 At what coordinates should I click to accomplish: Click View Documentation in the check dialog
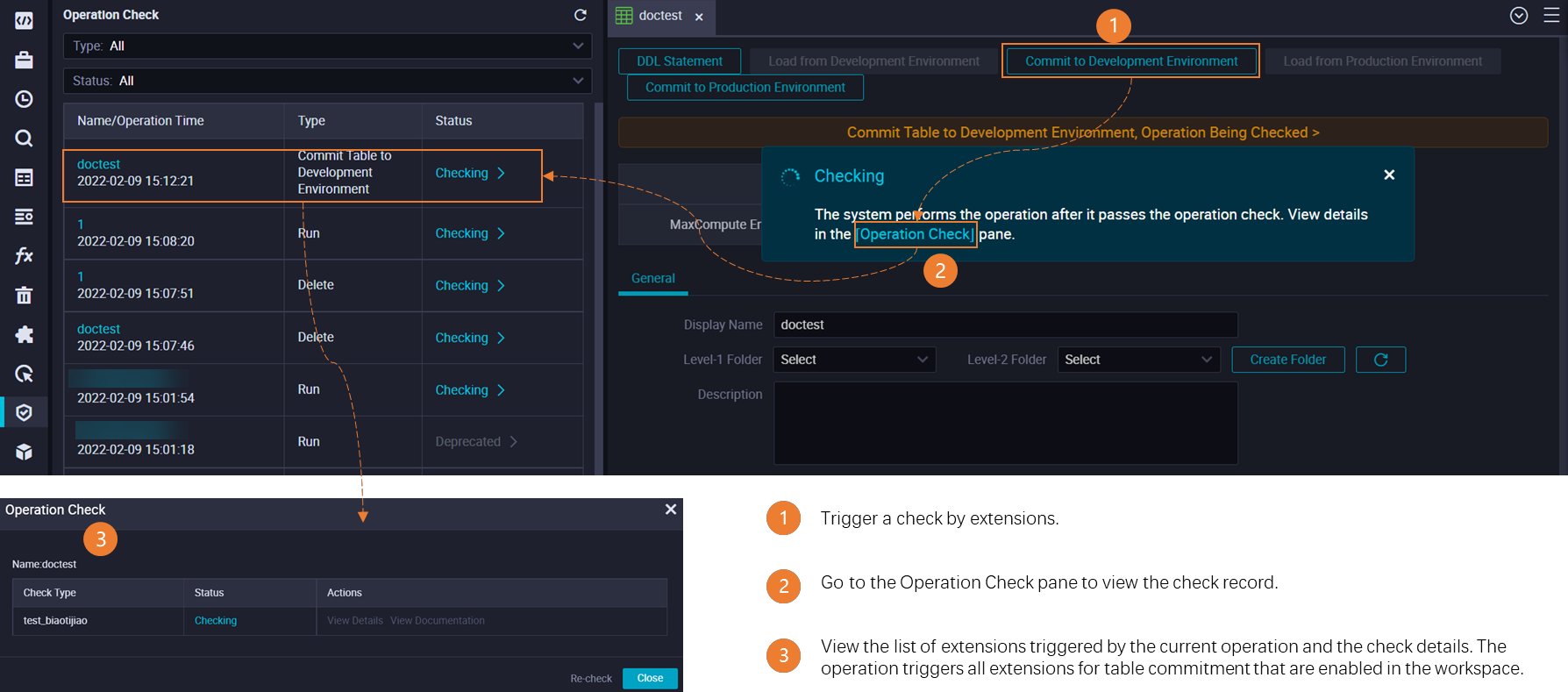point(438,621)
